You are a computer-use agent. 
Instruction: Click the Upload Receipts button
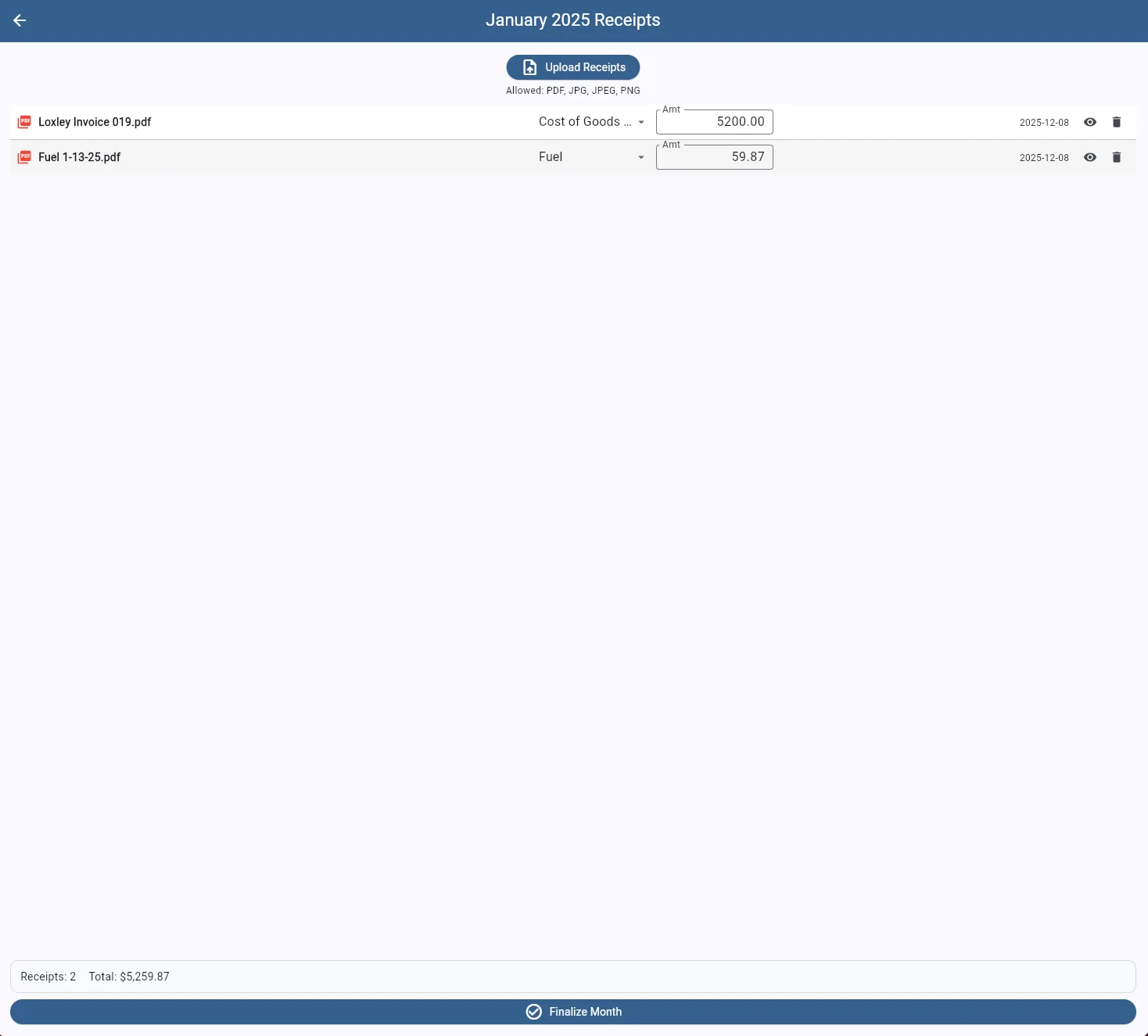pyautogui.click(x=573, y=67)
